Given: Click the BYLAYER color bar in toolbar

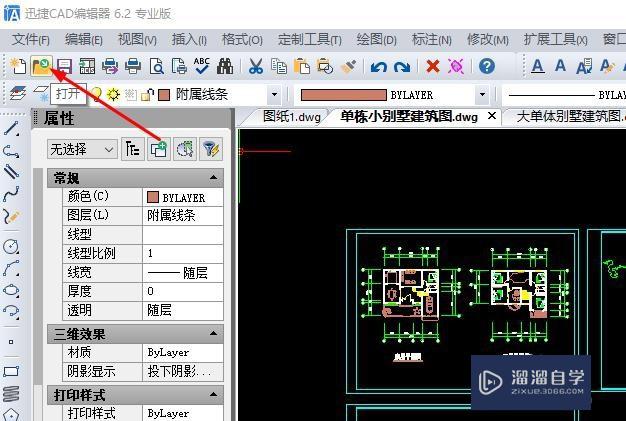Looking at the screenshot, I should (344, 95).
